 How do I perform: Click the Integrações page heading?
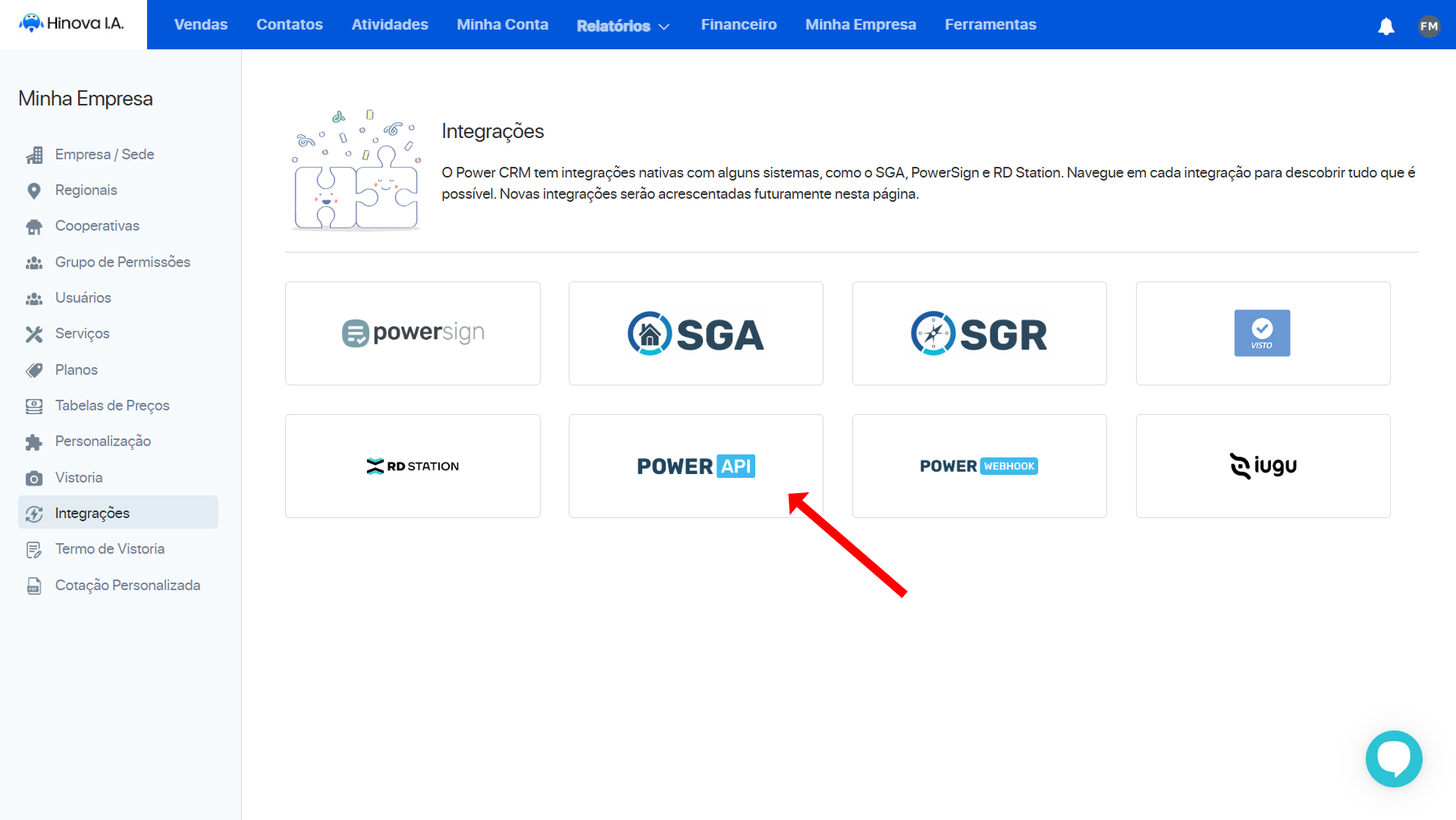[493, 131]
